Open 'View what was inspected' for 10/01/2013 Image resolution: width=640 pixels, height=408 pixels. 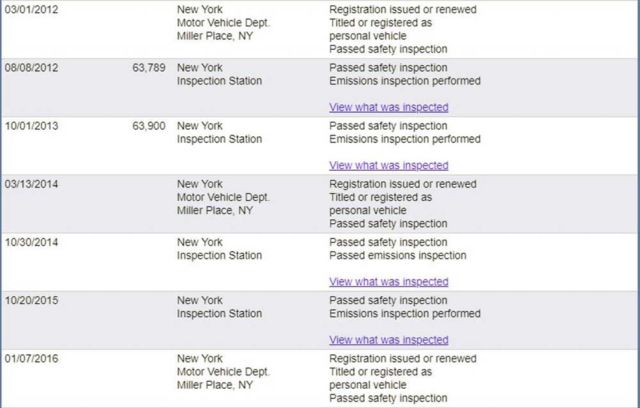(x=389, y=166)
